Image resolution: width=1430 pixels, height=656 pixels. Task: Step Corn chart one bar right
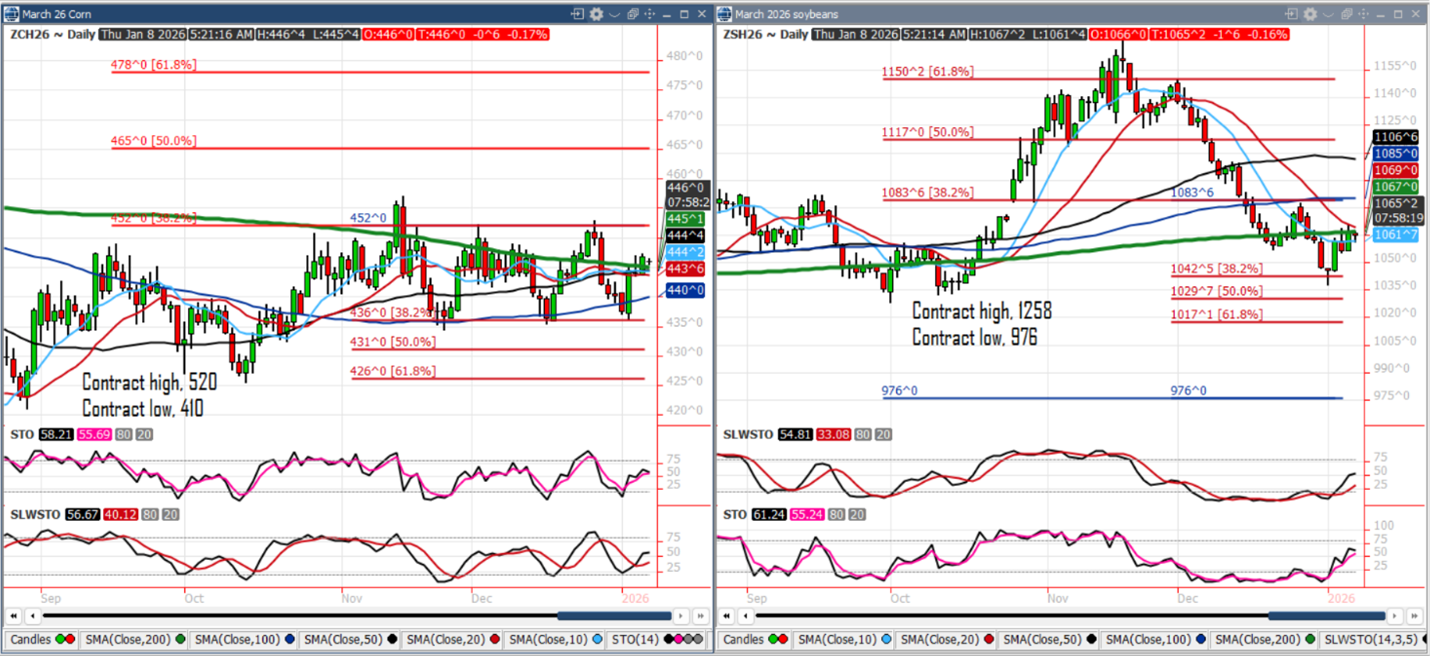coord(681,616)
